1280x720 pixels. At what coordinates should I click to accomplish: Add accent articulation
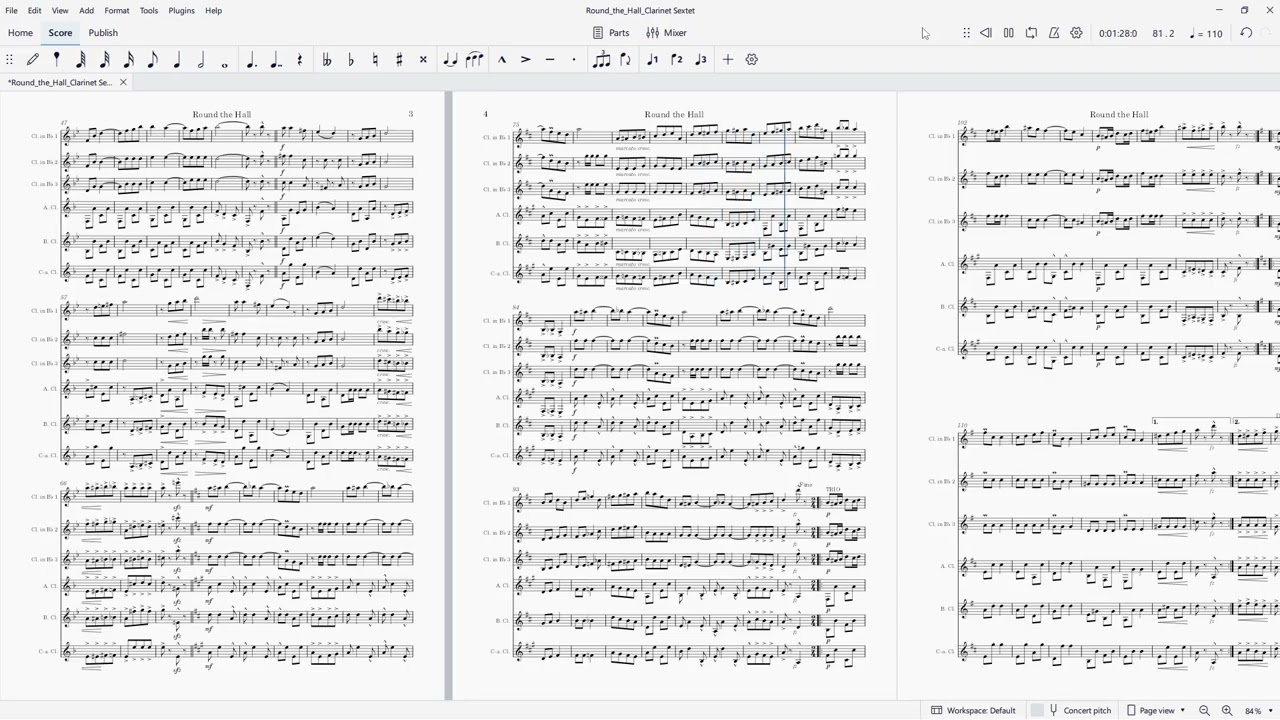(526, 60)
